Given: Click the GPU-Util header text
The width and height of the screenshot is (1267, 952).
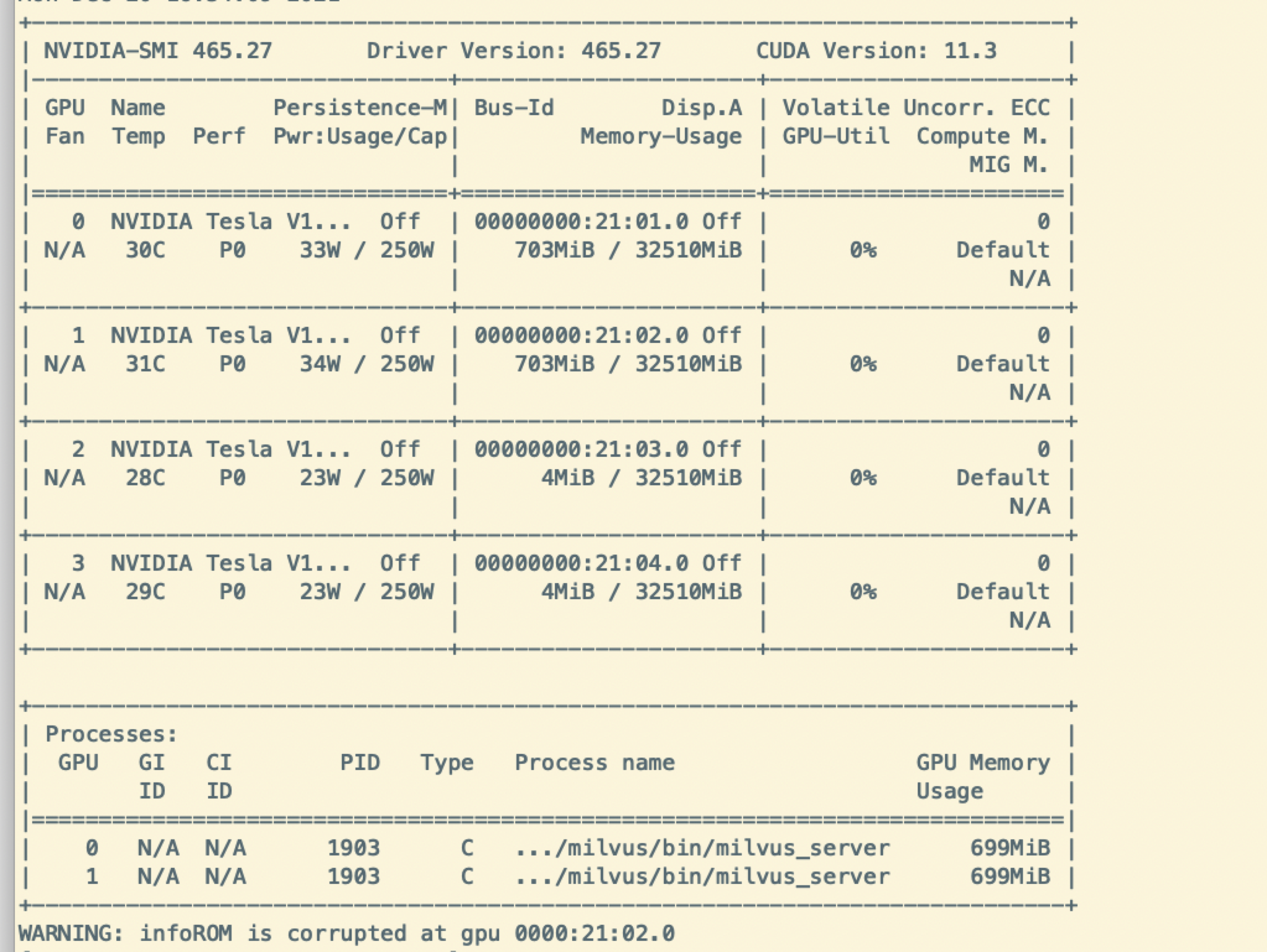Looking at the screenshot, I should point(836,136).
